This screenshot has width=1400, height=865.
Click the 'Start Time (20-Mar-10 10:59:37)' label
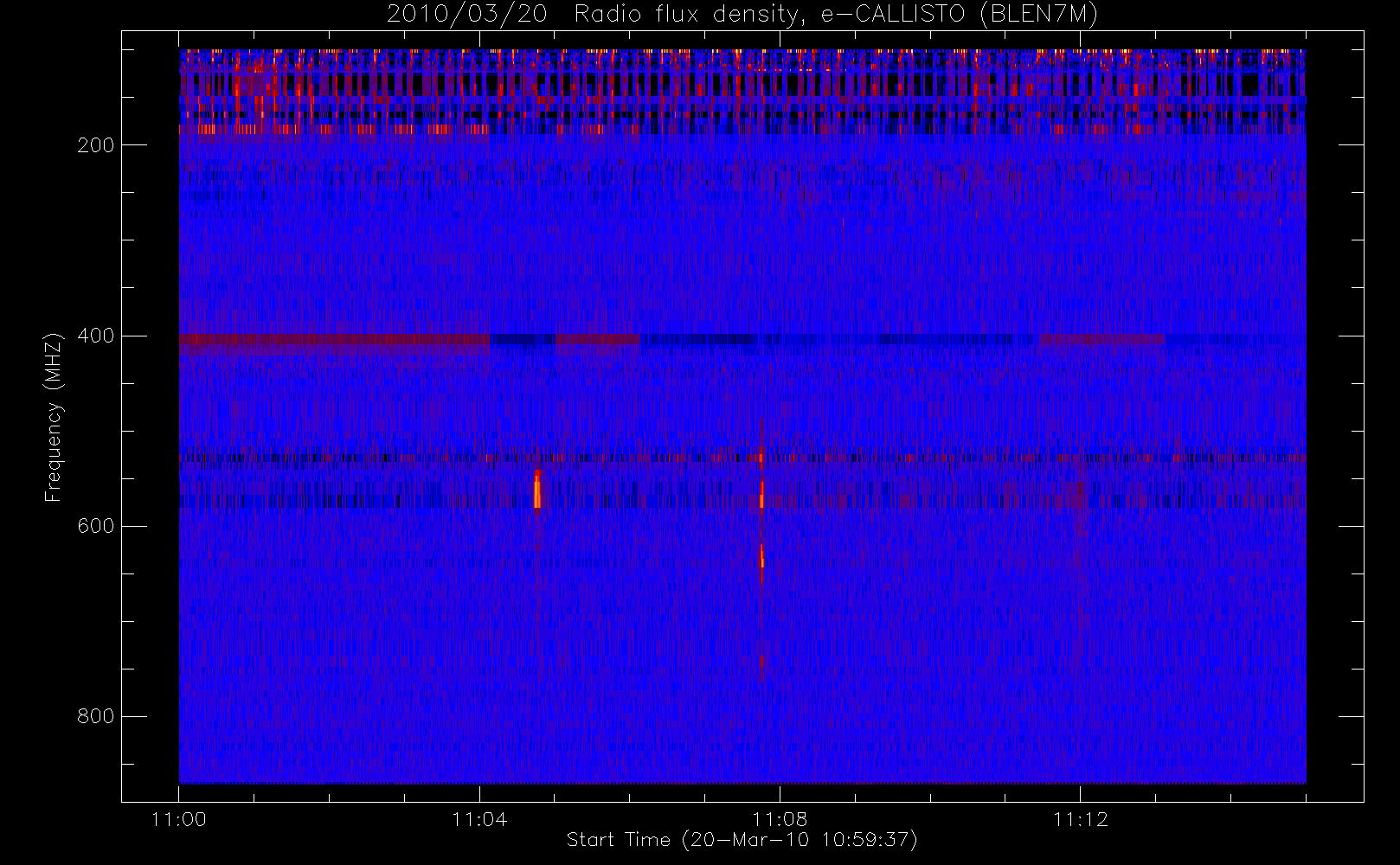[x=742, y=840]
